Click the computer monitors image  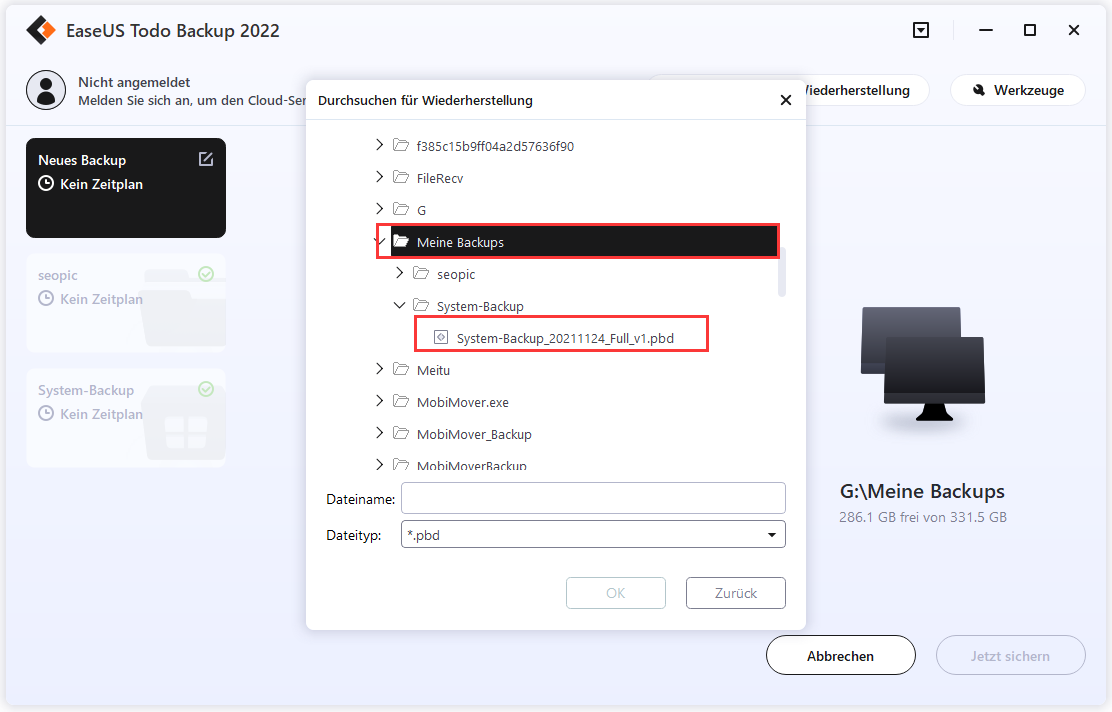(x=923, y=365)
